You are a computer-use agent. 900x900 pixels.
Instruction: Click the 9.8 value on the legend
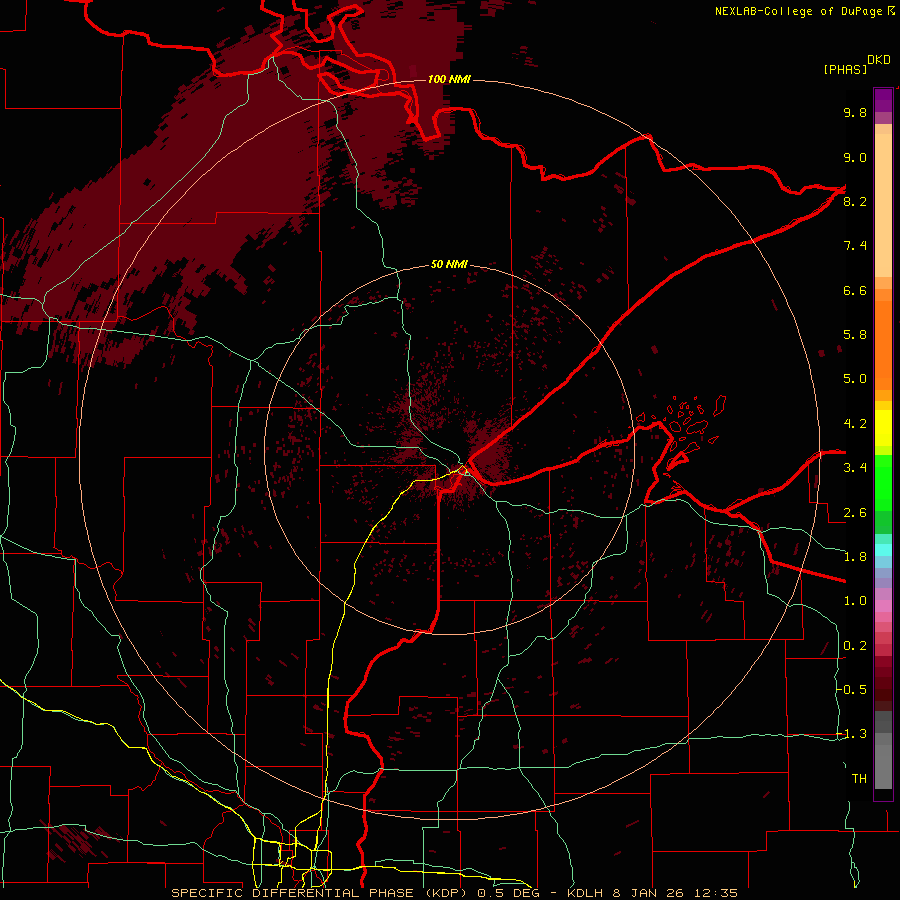(855, 112)
